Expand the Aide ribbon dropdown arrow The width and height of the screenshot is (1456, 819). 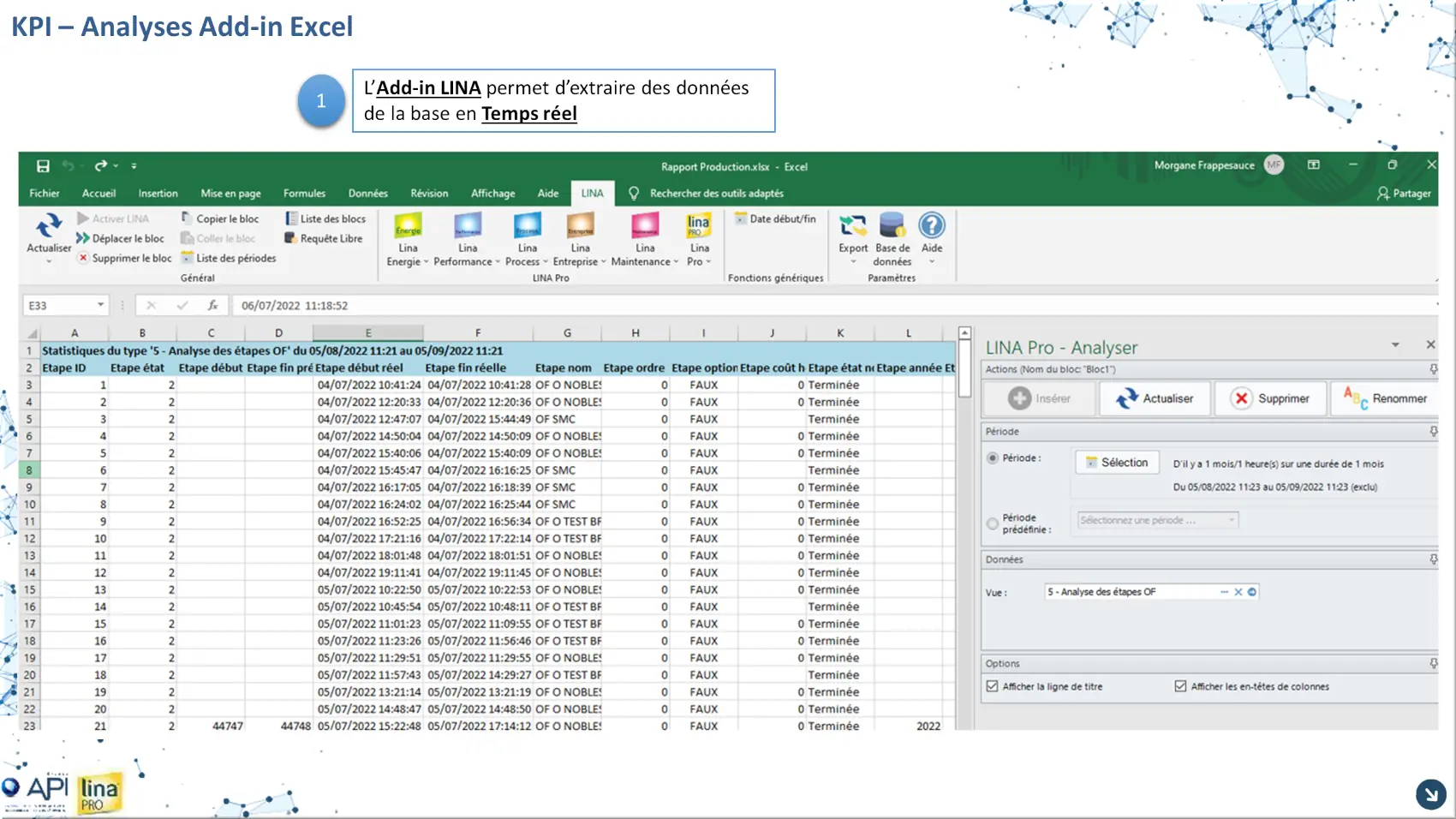pyautogui.click(x=932, y=261)
